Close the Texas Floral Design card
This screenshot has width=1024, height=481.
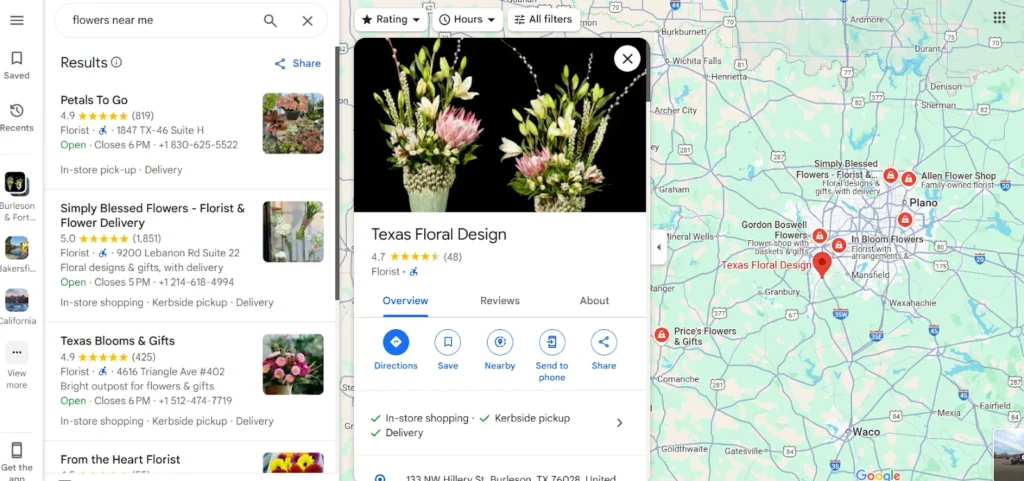pyautogui.click(x=627, y=58)
